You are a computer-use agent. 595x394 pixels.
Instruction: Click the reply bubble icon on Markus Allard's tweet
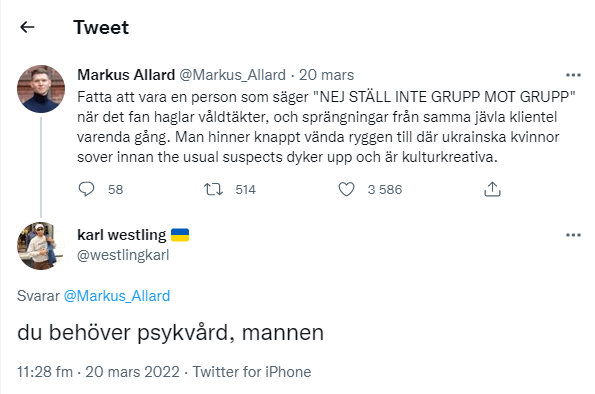click(86, 189)
